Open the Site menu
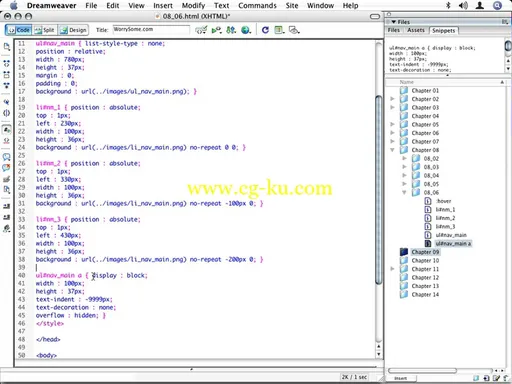The width and height of the screenshot is (512, 384). coord(292,6)
